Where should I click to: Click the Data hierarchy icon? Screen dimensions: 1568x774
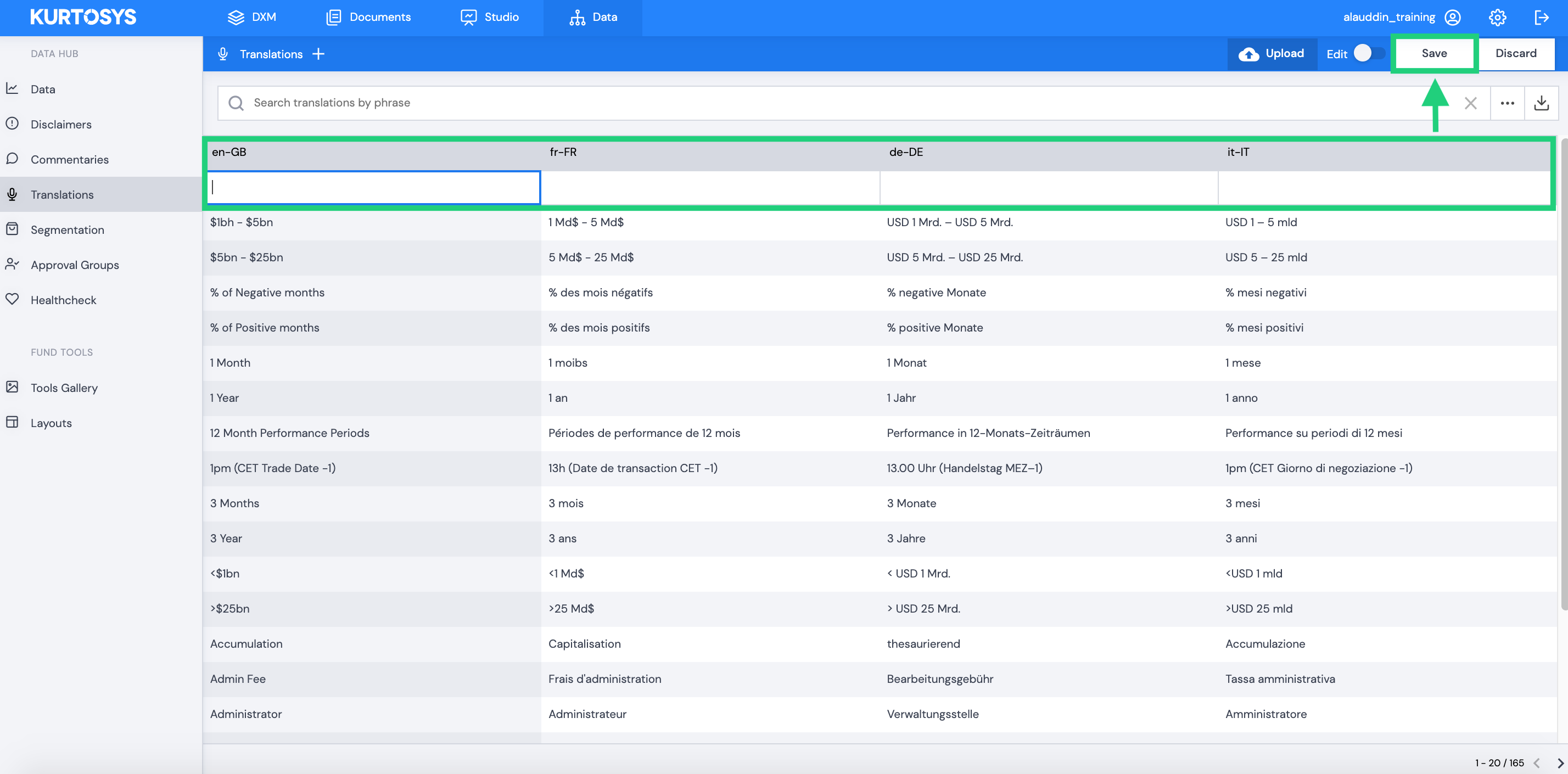[x=577, y=17]
